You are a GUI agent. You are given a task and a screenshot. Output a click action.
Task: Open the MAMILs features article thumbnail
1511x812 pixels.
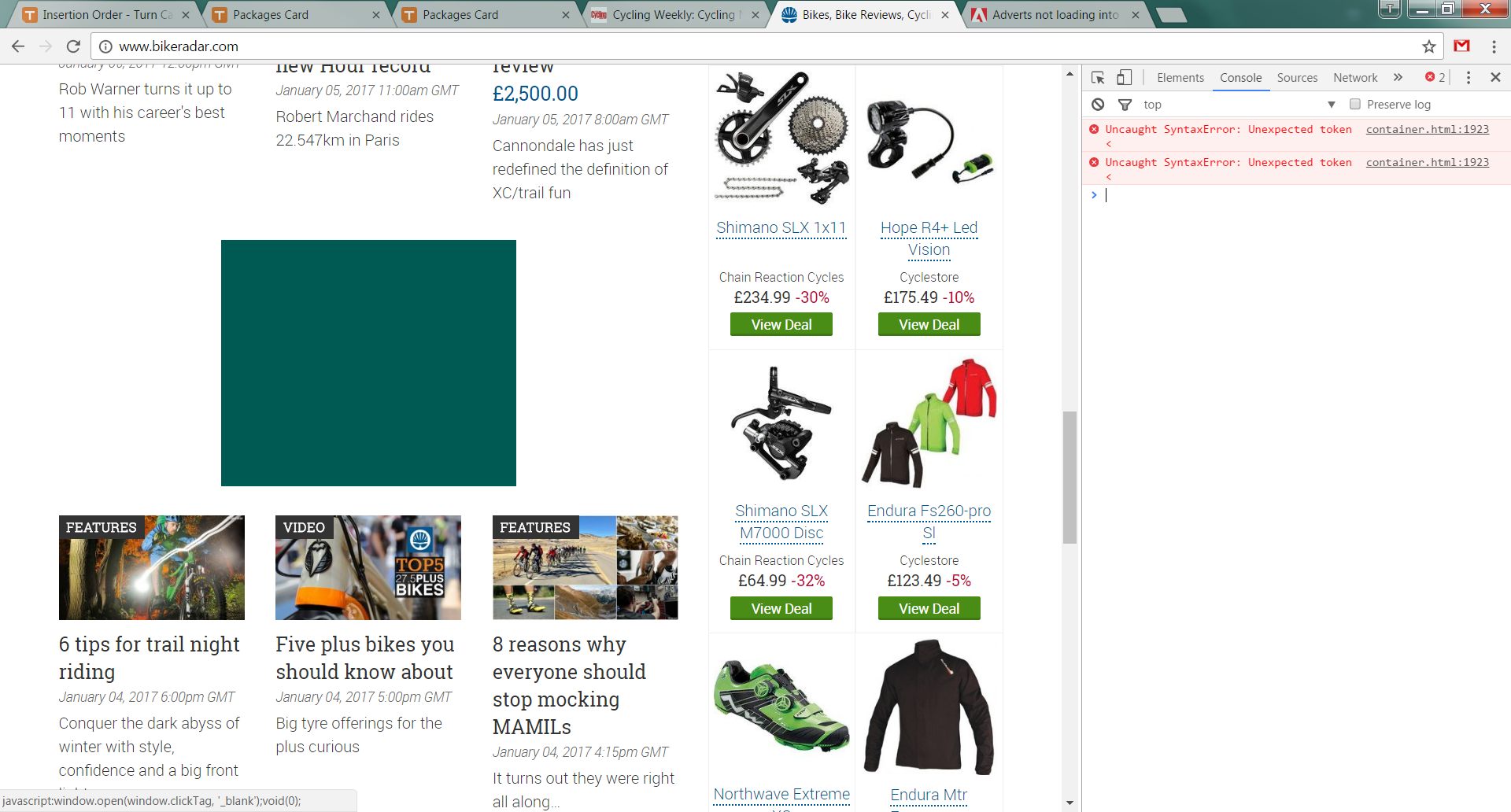586,567
